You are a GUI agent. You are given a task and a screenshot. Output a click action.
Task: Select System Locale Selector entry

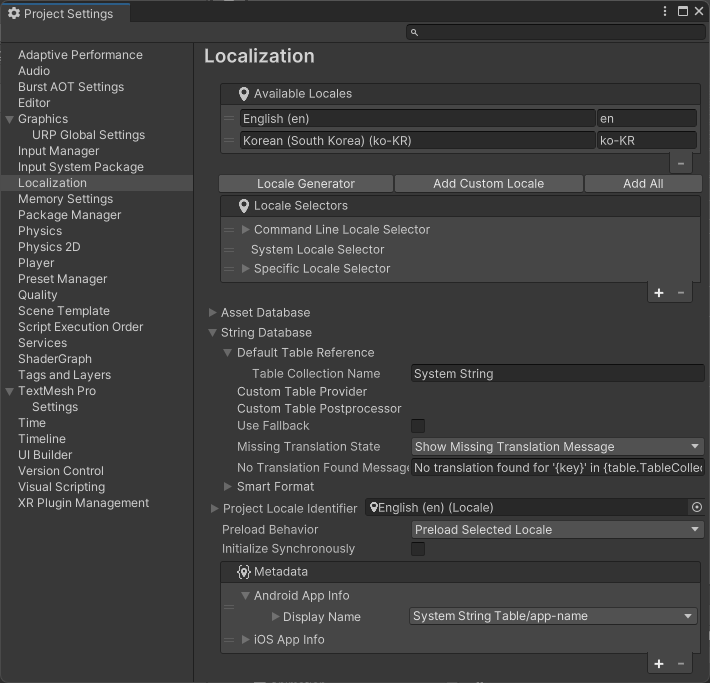pyautogui.click(x=317, y=250)
